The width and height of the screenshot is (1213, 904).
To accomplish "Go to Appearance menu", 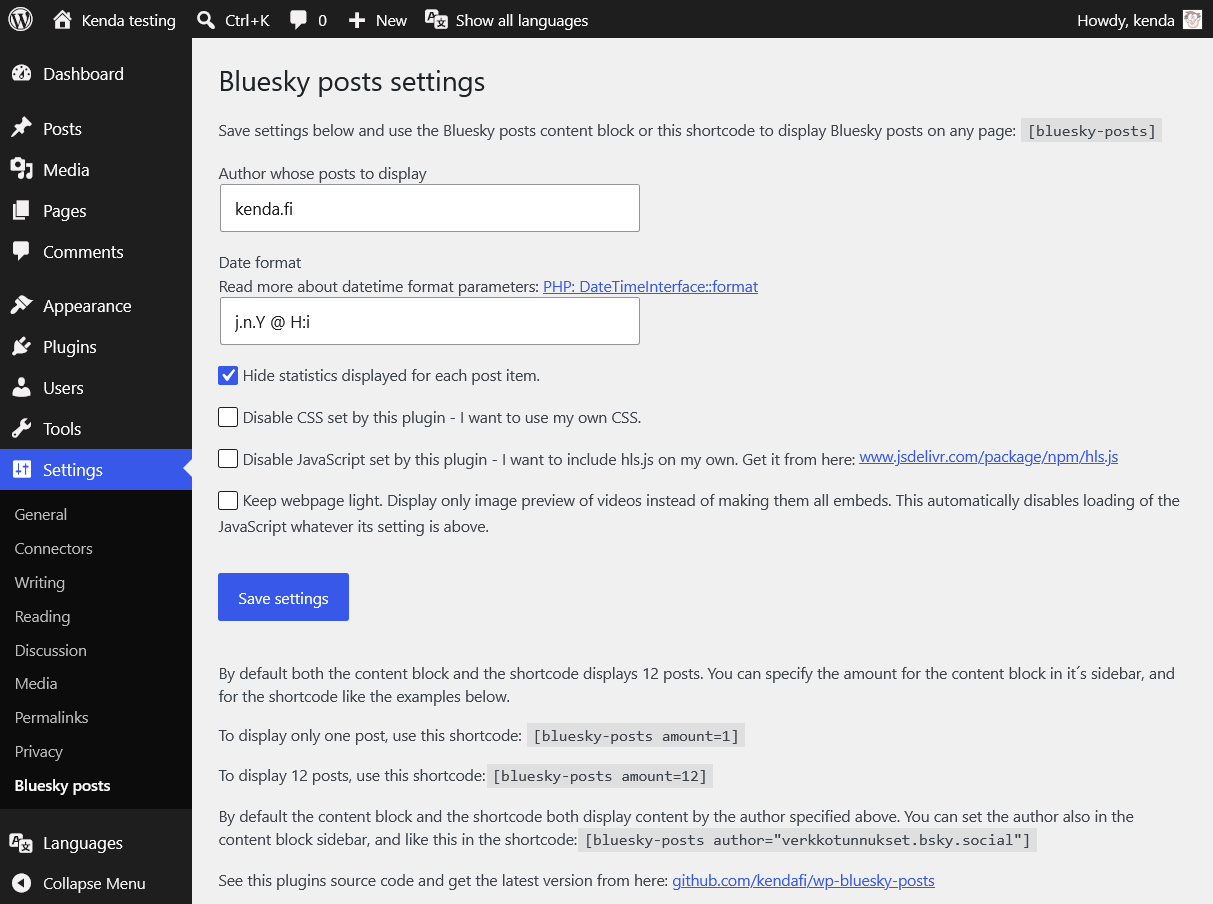I will [96, 305].
